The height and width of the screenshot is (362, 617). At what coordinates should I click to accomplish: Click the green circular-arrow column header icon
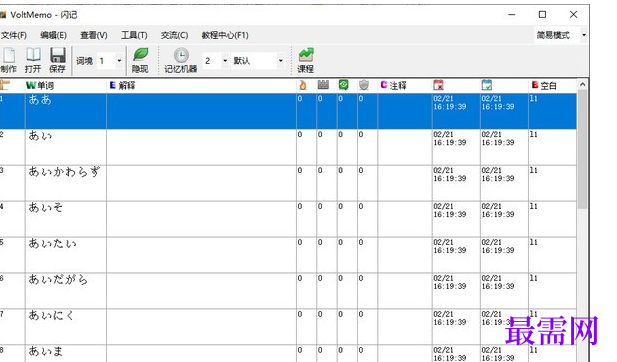(344, 85)
